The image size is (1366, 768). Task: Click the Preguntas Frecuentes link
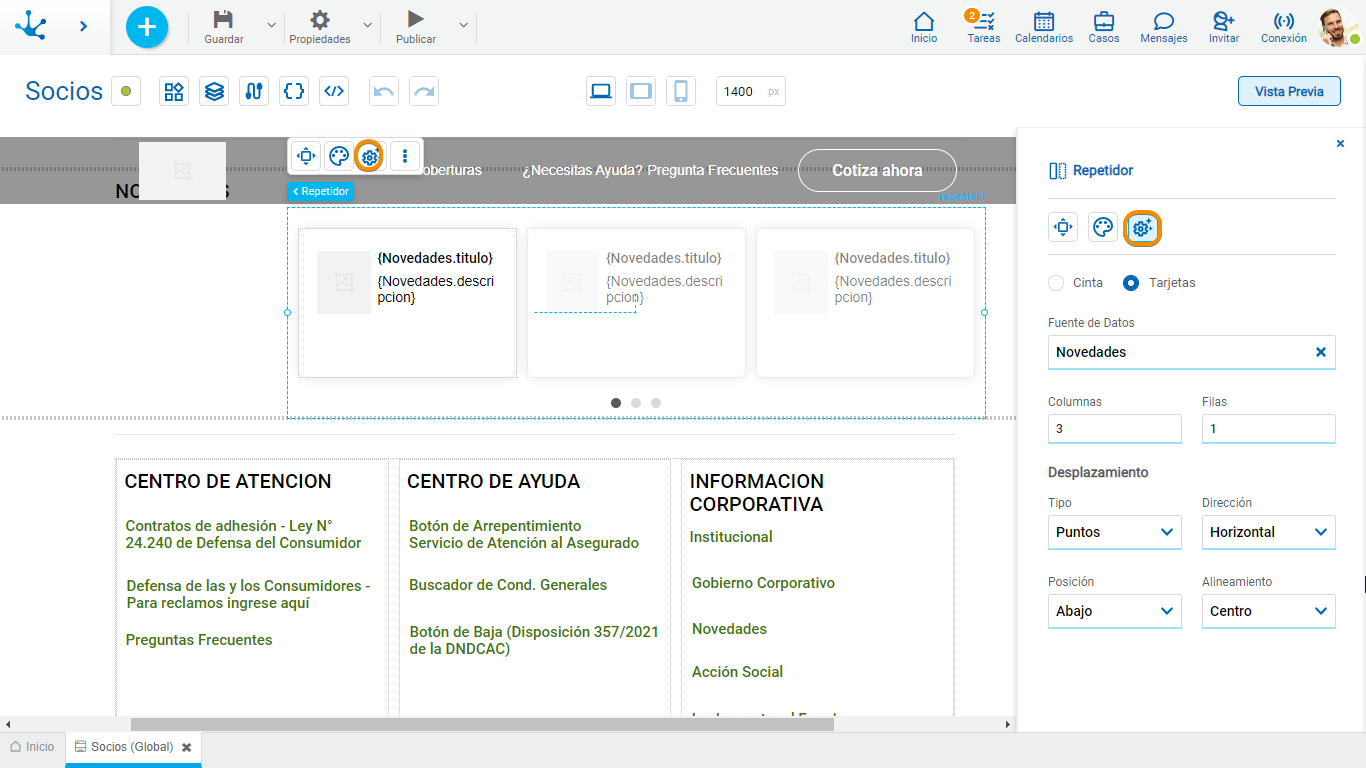point(199,640)
